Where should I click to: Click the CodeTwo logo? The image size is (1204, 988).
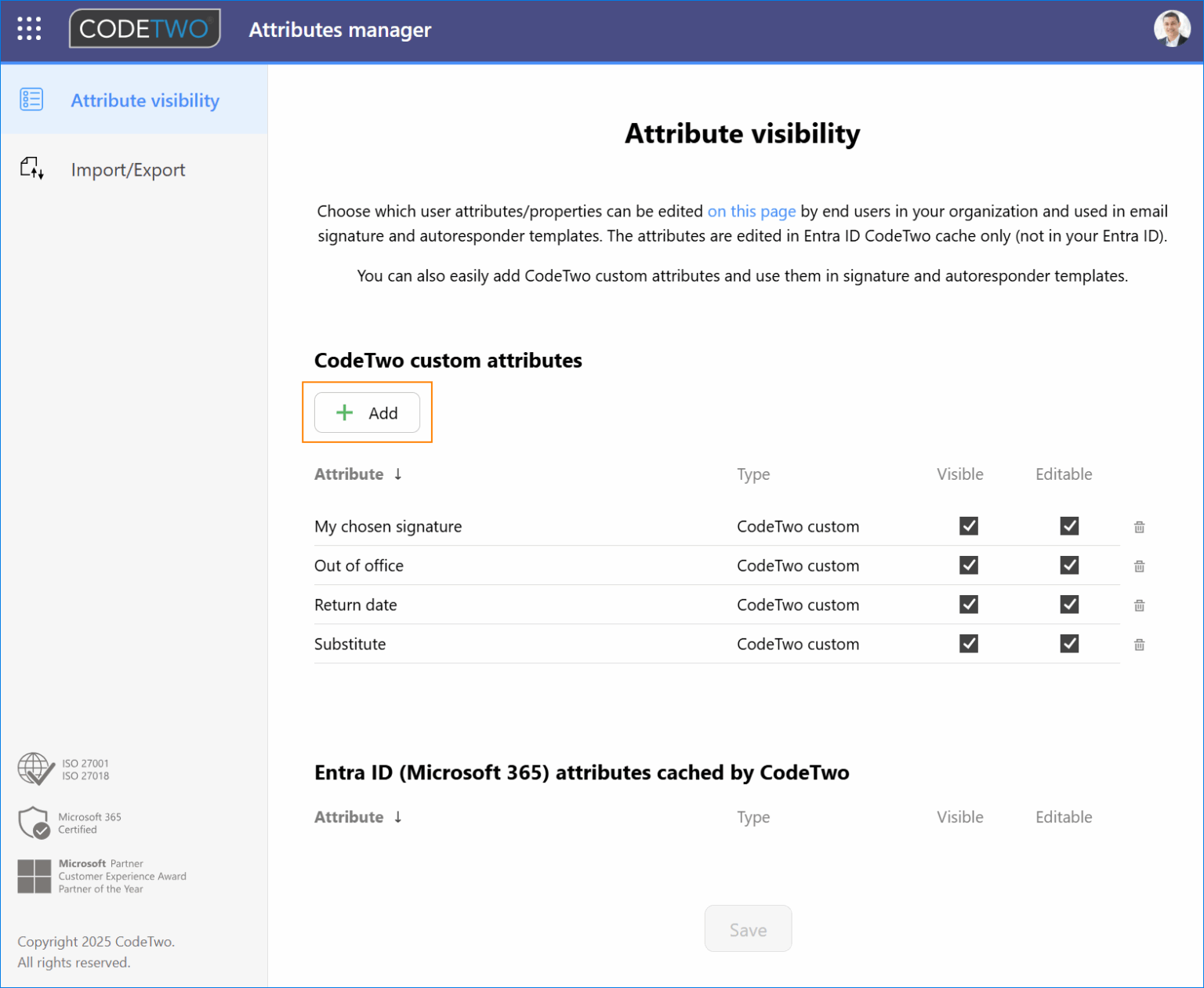pyautogui.click(x=144, y=29)
